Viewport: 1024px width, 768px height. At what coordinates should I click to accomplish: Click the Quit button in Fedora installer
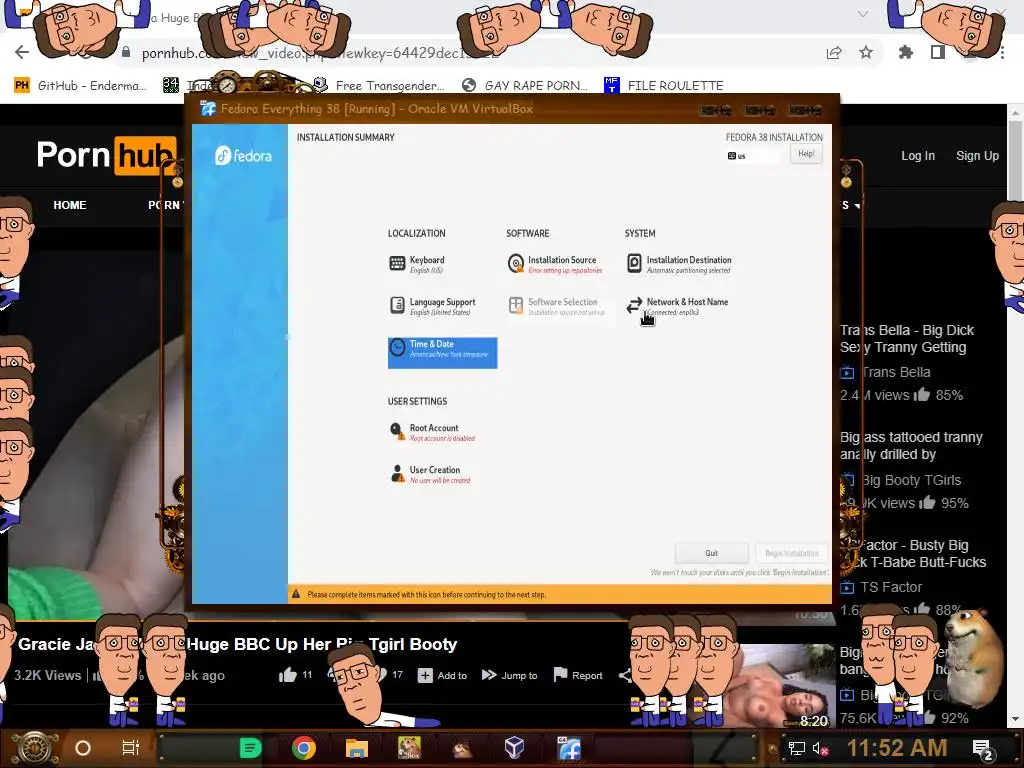pyautogui.click(x=711, y=553)
